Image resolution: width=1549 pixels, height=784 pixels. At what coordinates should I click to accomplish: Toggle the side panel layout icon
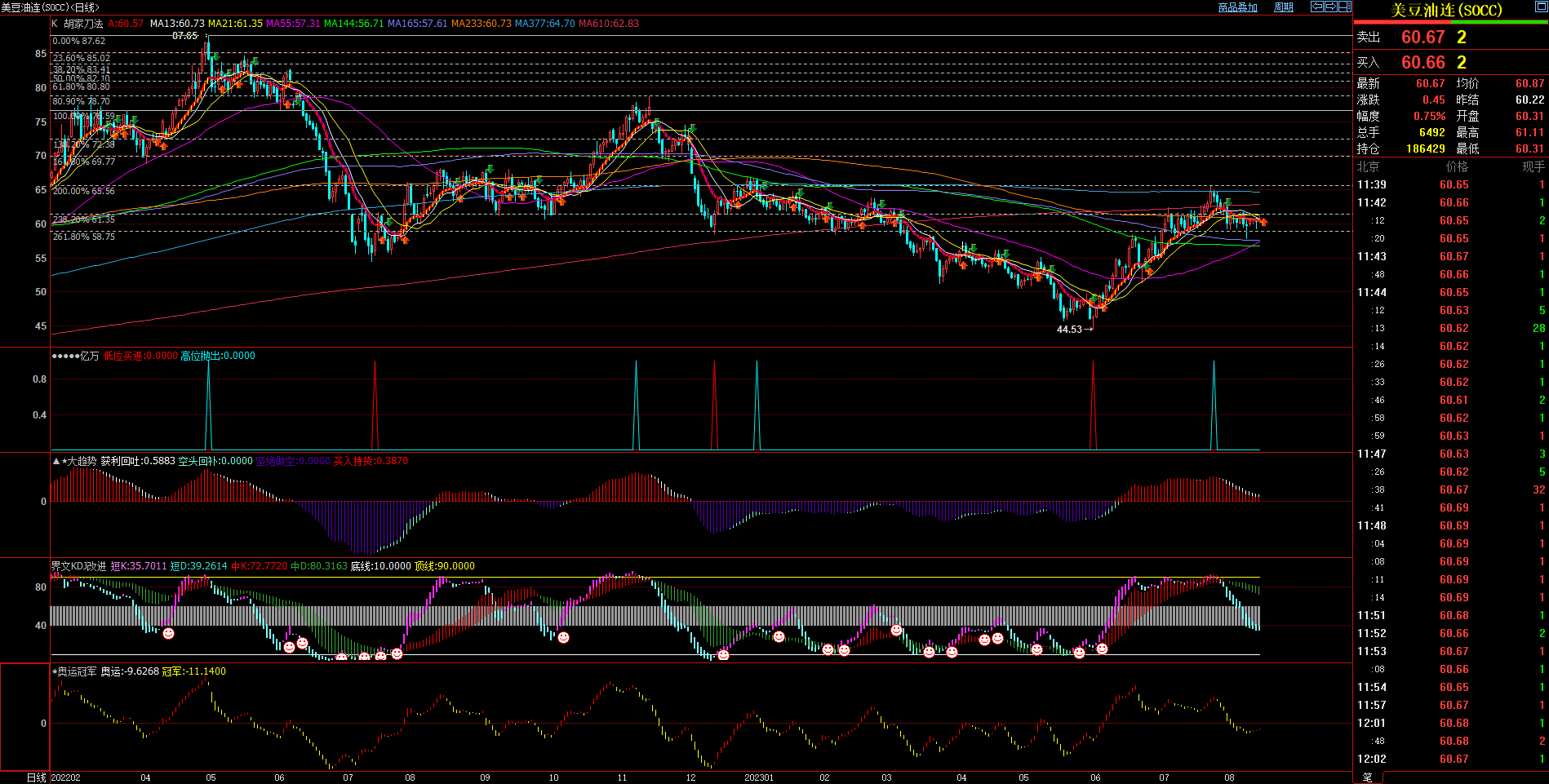pos(1344,7)
